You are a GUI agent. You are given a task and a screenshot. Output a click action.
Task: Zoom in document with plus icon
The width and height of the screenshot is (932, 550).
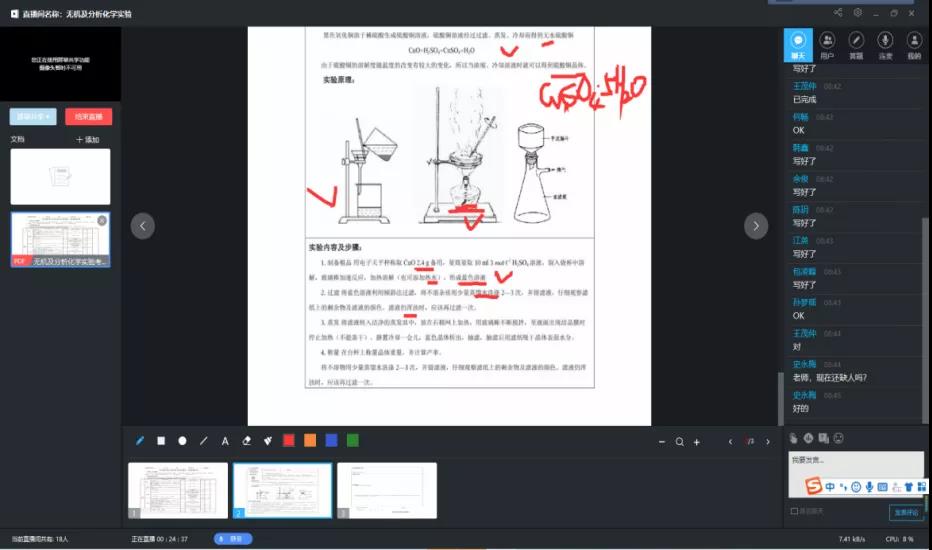pos(697,442)
